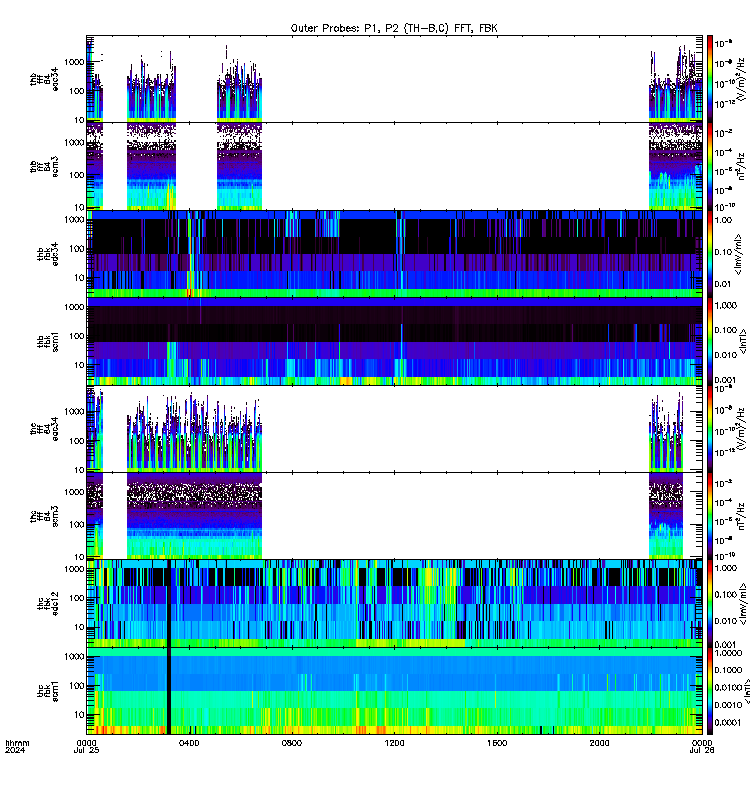
Task: Click the 'thb fbk edc34' panel label
Action: coord(48,254)
